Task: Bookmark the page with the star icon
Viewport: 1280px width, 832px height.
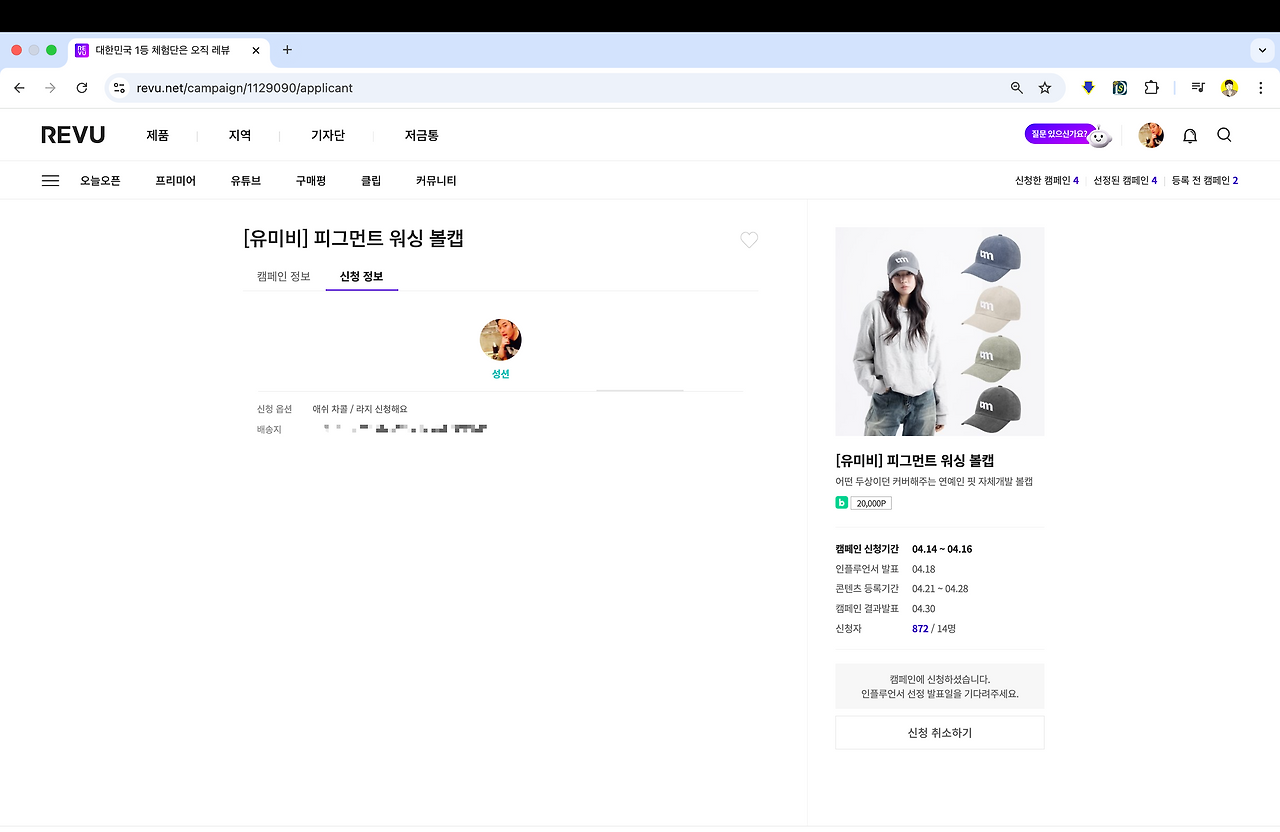Action: point(1044,88)
